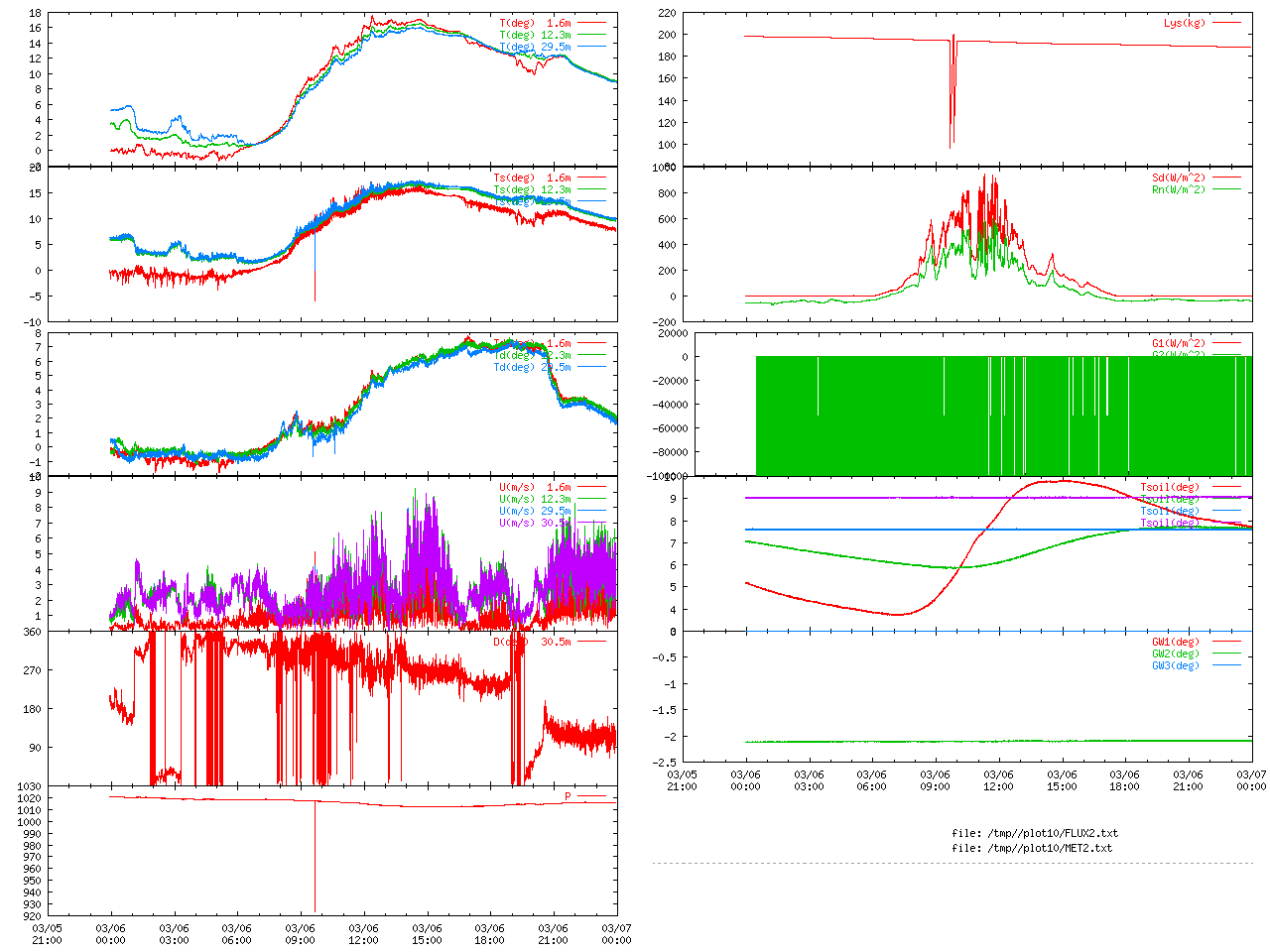
Task: Click the 'T(deg) 1.6m' legend label
Action: pos(535,23)
